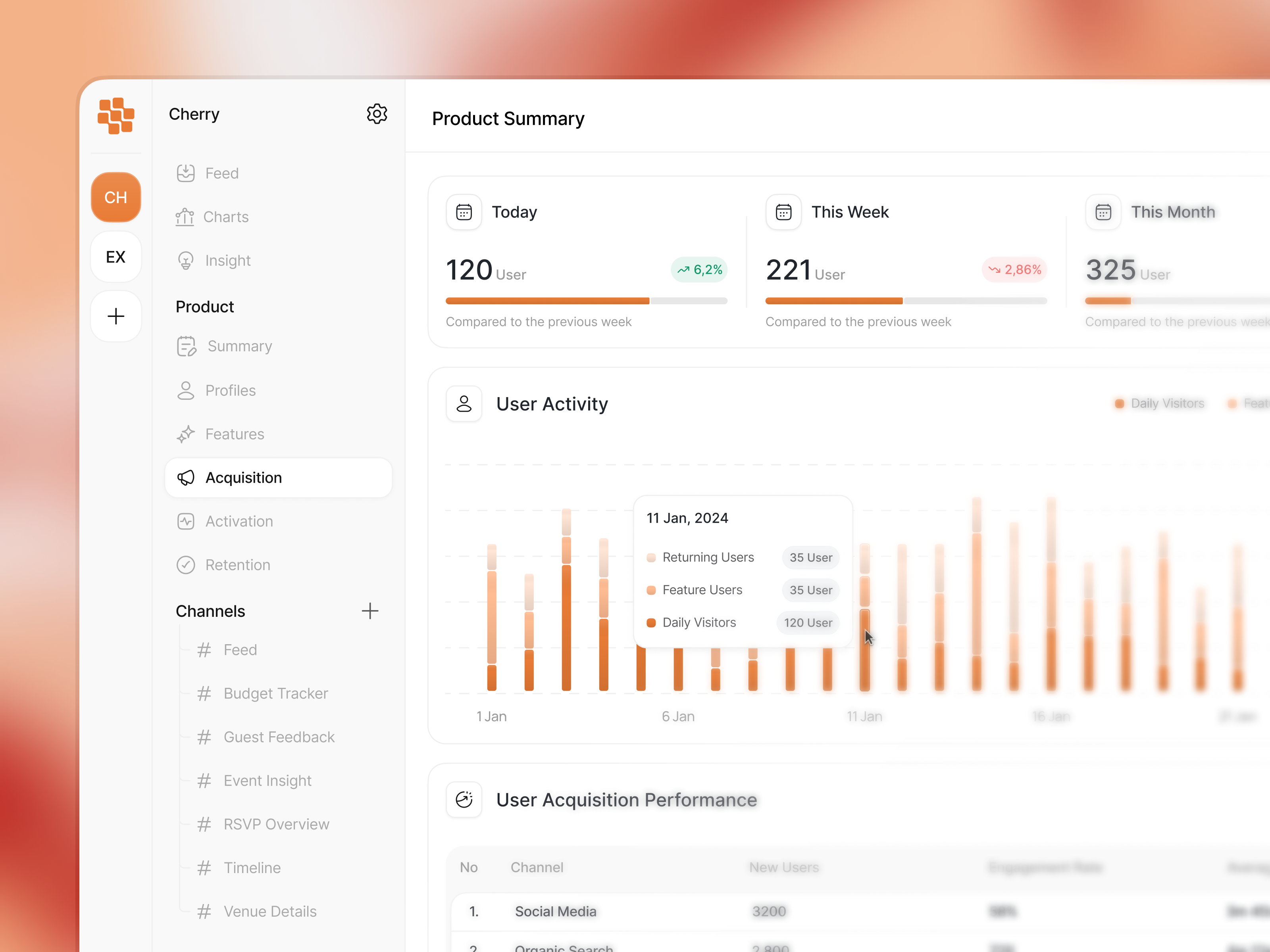Screen dimensions: 1270x952
Task: Click the 3200 new users cell
Action: coord(769,911)
